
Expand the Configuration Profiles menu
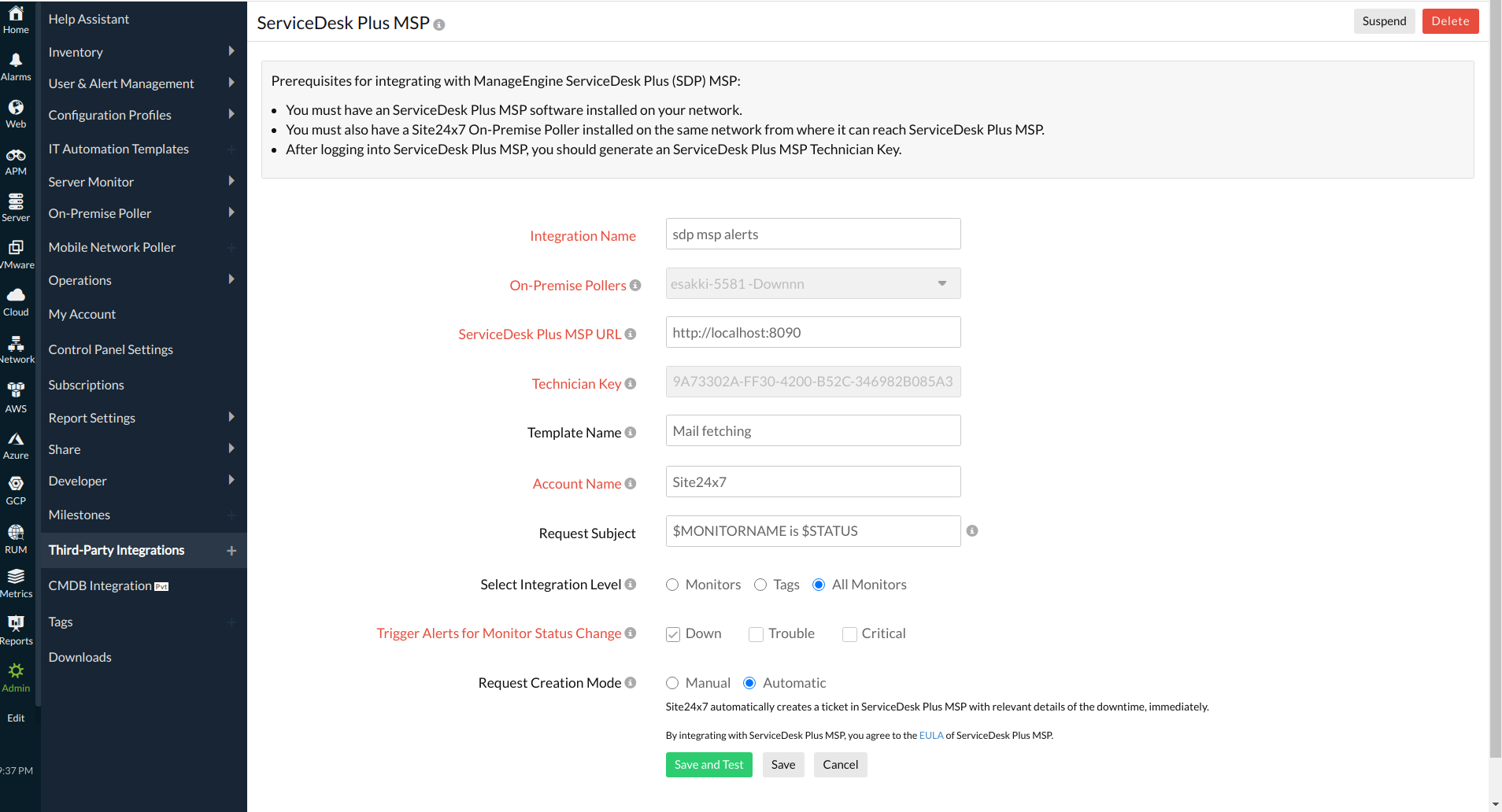coord(110,114)
